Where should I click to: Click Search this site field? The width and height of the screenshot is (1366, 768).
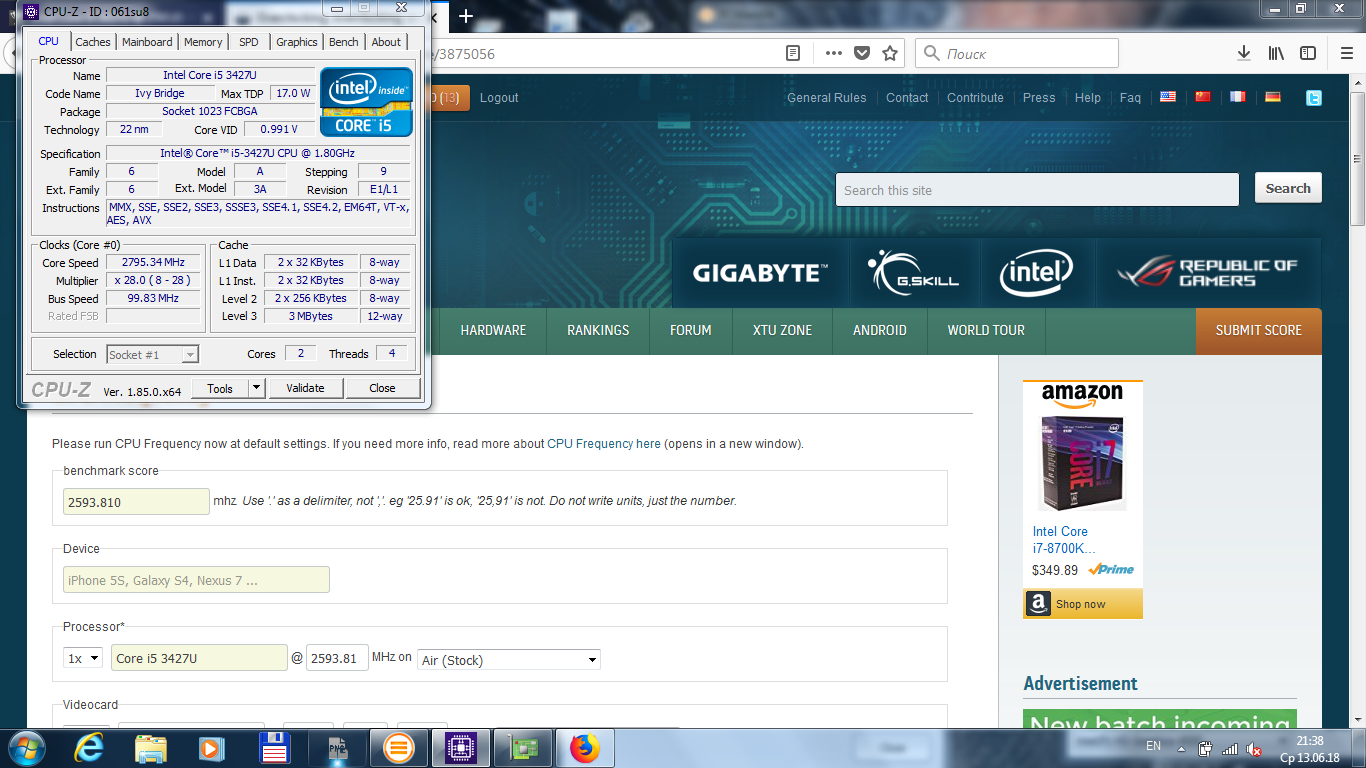pos(1037,189)
